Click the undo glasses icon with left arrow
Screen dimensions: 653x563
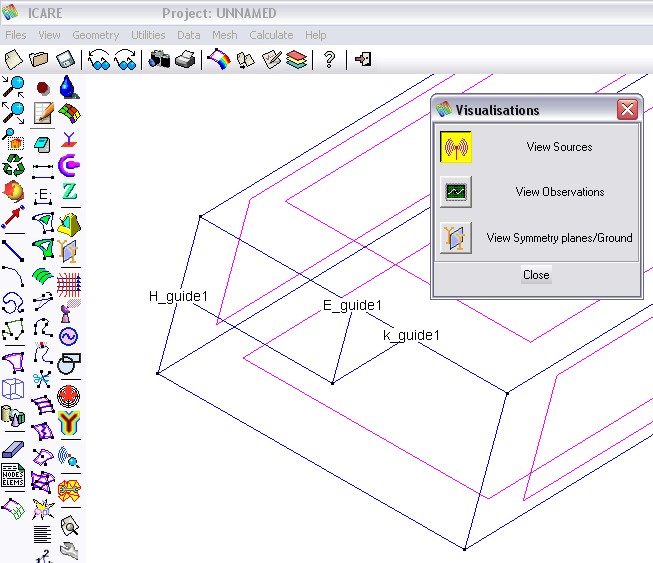[x=99, y=60]
